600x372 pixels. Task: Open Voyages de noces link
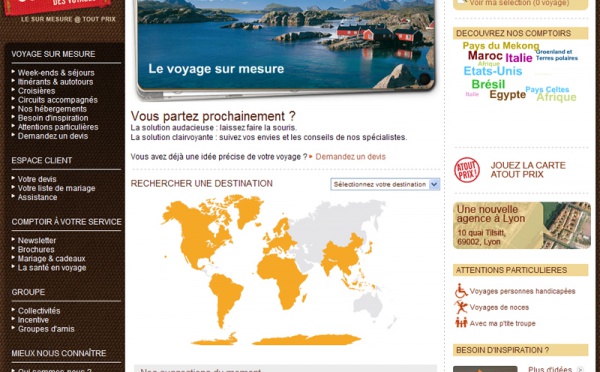click(x=499, y=307)
